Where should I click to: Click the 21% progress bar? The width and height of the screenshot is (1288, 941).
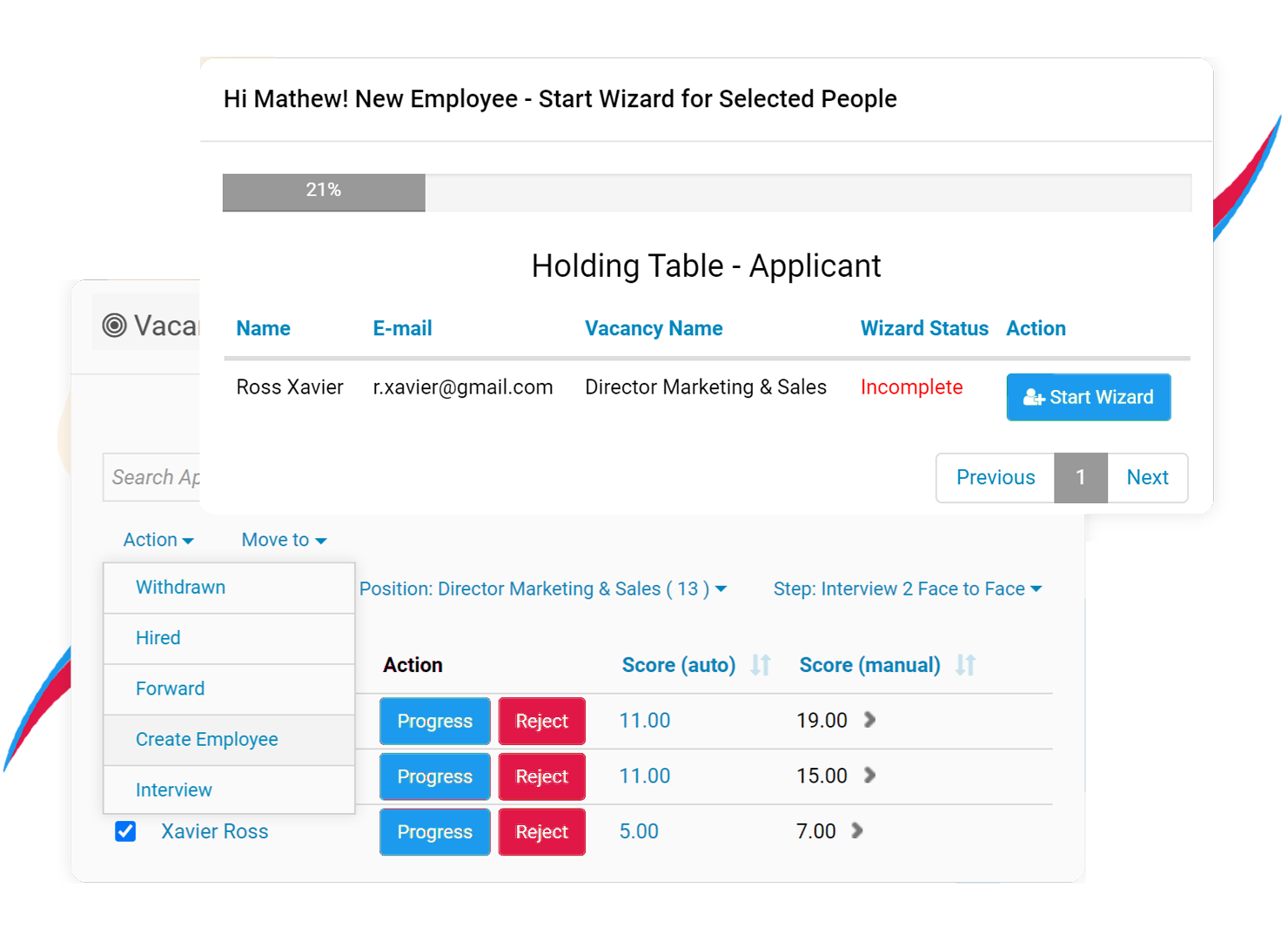pos(323,191)
